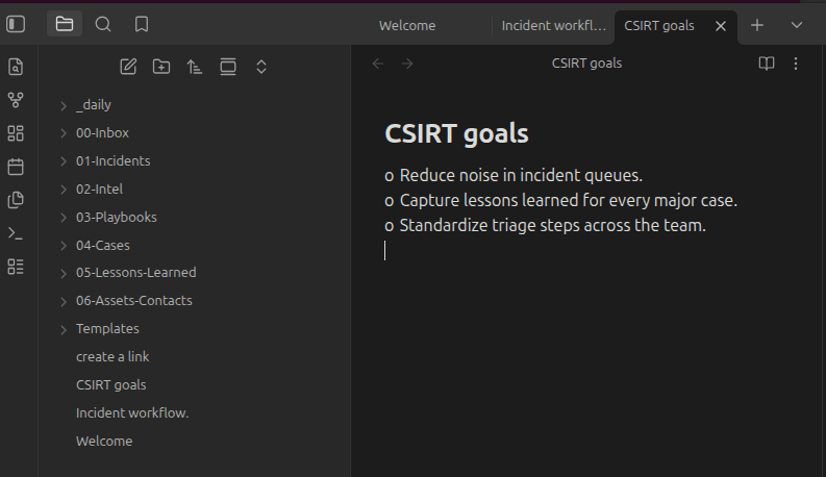The height and width of the screenshot is (477, 826).
Task: Open the bookmarks icon
Action: pos(142,24)
